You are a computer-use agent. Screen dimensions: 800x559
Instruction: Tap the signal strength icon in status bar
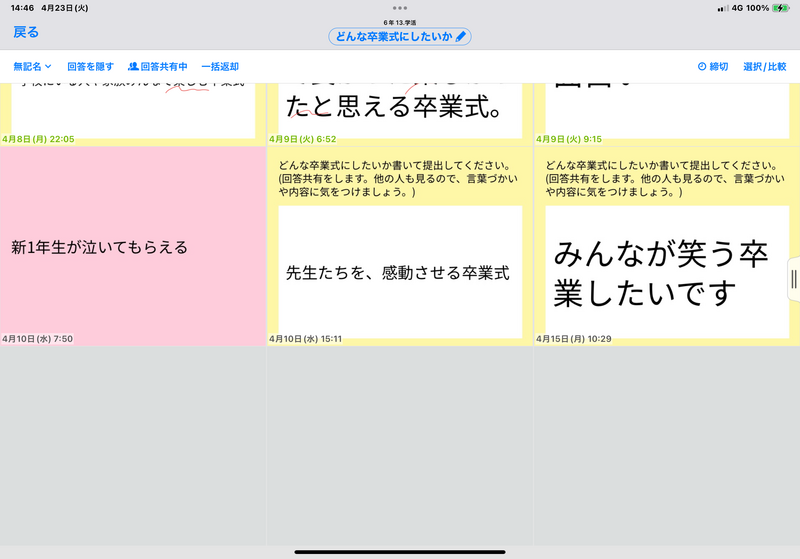tap(723, 8)
